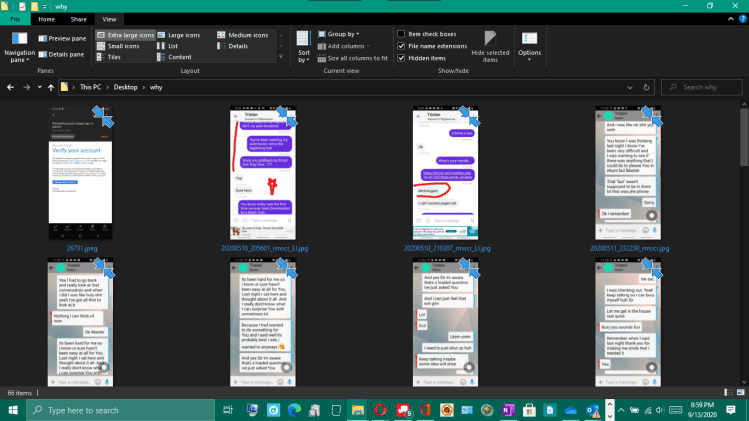Enable Item check boxes
The image size is (749, 421).
pyautogui.click(x=401, y=34)
